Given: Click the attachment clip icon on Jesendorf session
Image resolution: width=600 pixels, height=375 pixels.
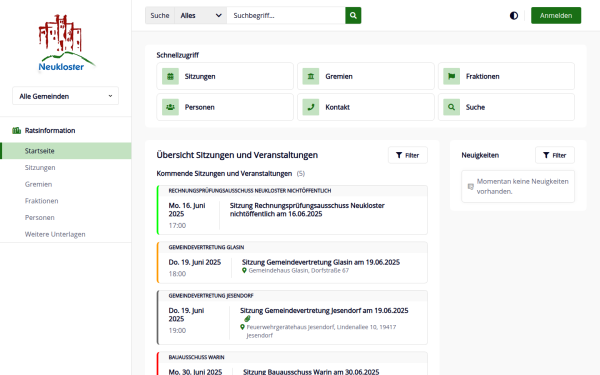Looking at the screenshot, I should (247, 319).
